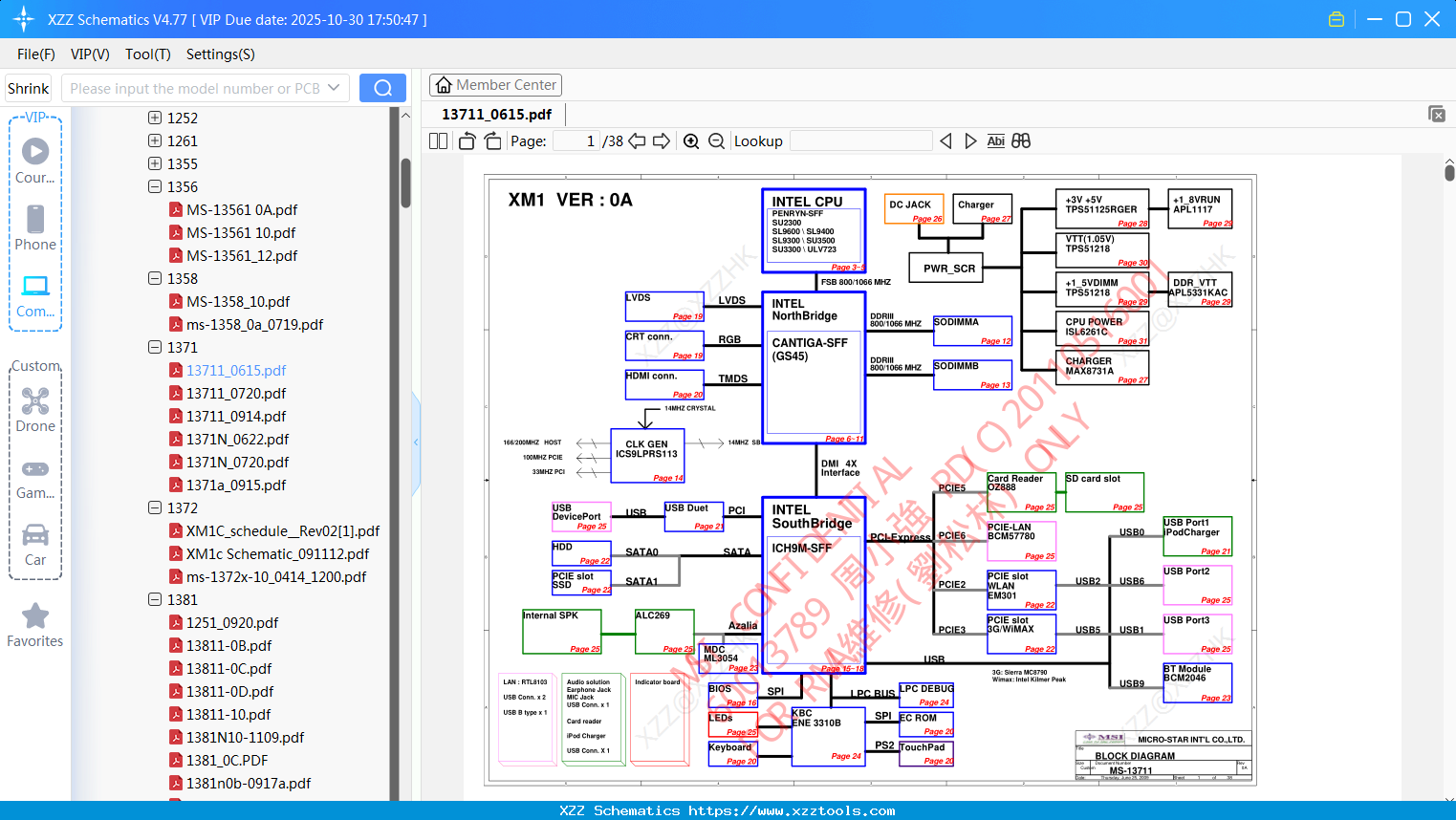Image resolution: width=1456 pixels, height=820 pixels.
Task: Open 1371N_0622.pdf file
Action: pos(237,439)
